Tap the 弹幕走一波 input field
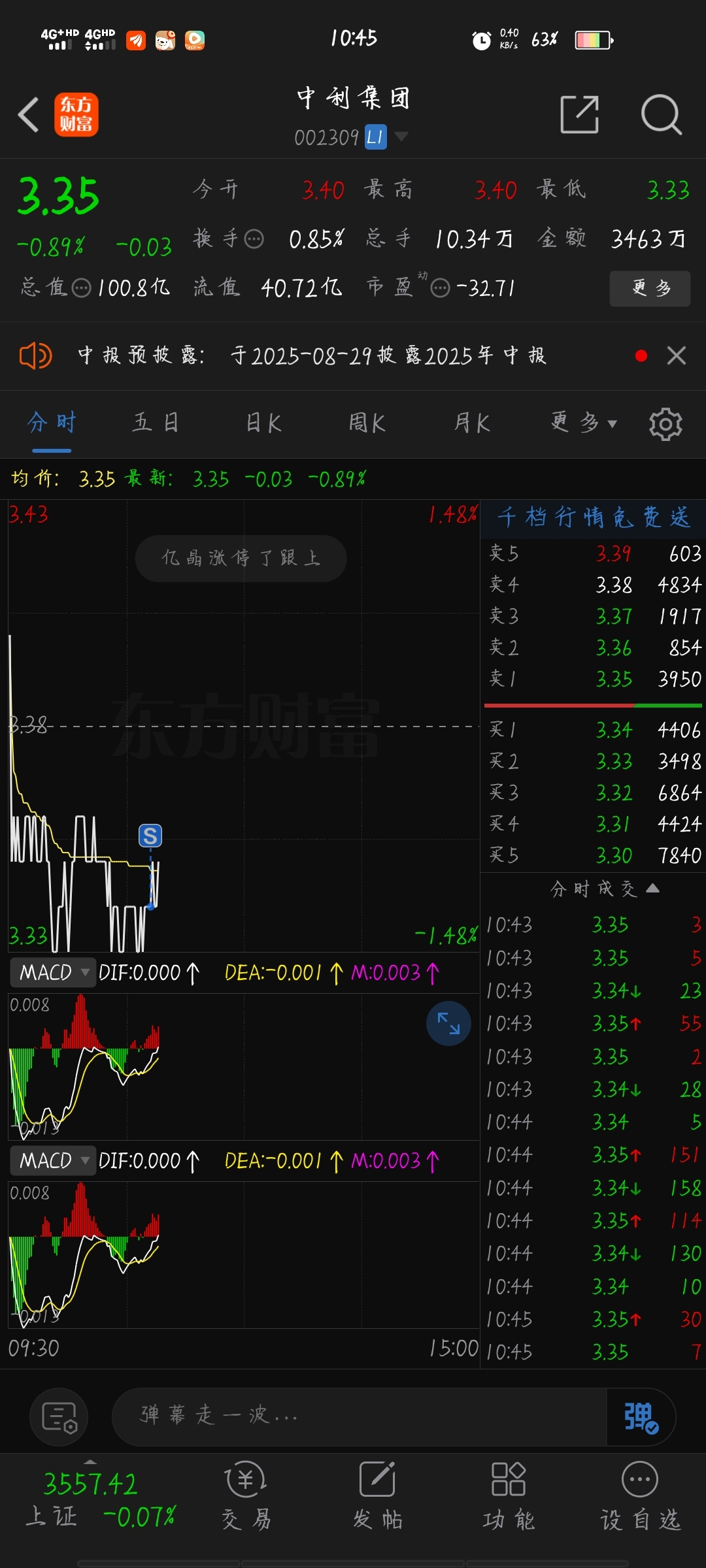706x1568 pixels. tap(360, 1416)
